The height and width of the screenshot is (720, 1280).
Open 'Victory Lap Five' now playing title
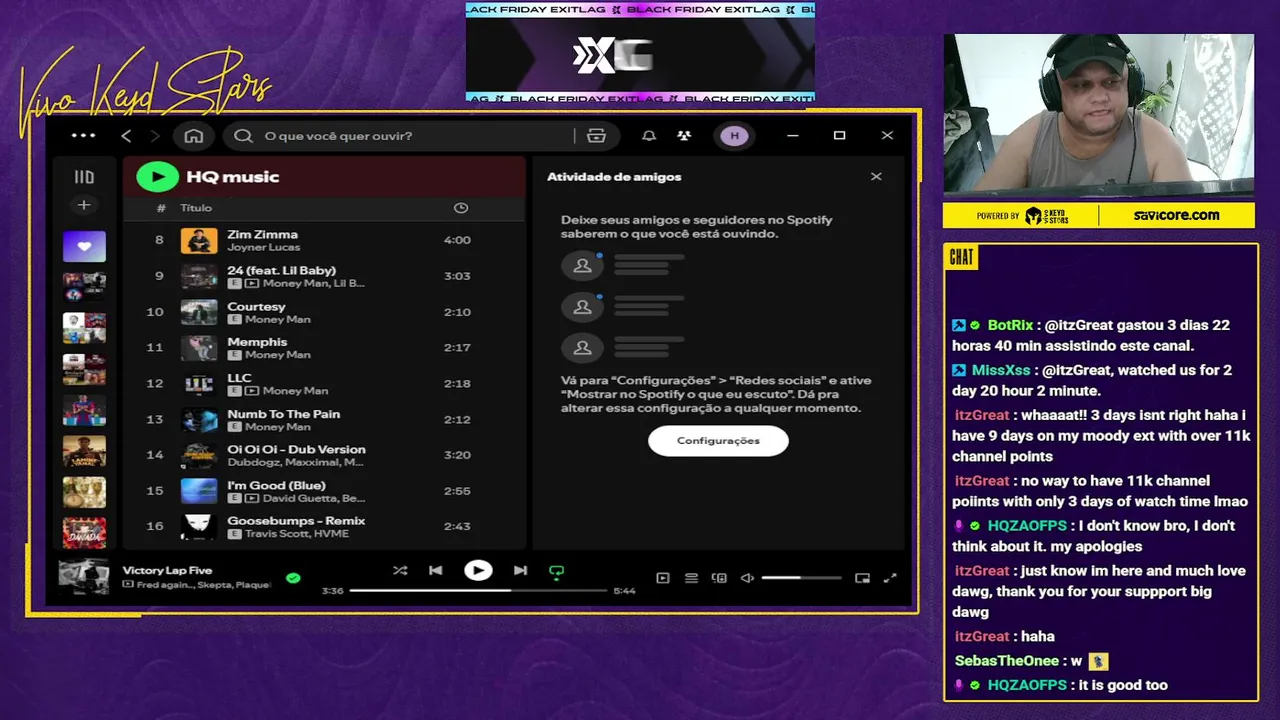[x=167, y=570]
